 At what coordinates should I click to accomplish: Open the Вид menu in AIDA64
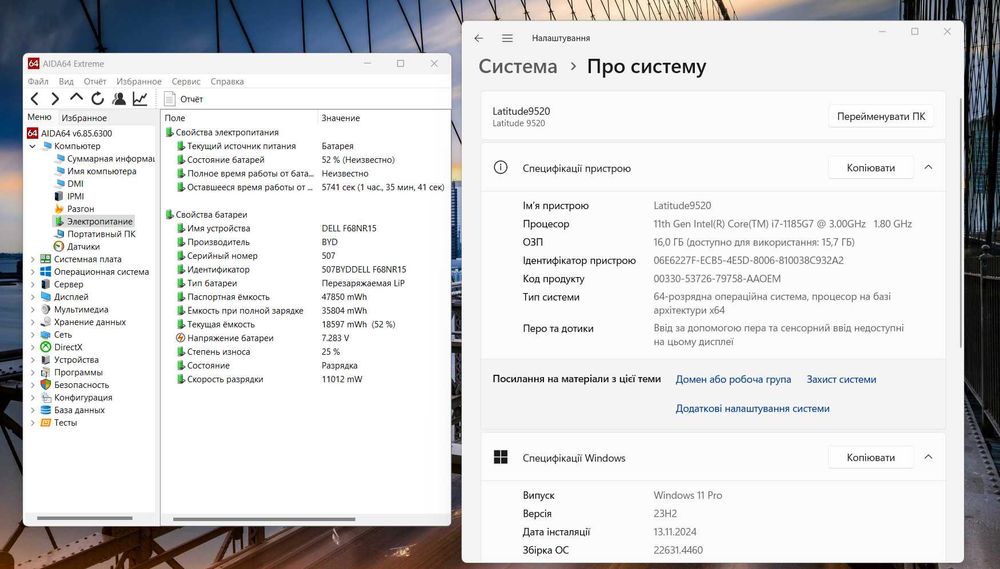point(66,82)
